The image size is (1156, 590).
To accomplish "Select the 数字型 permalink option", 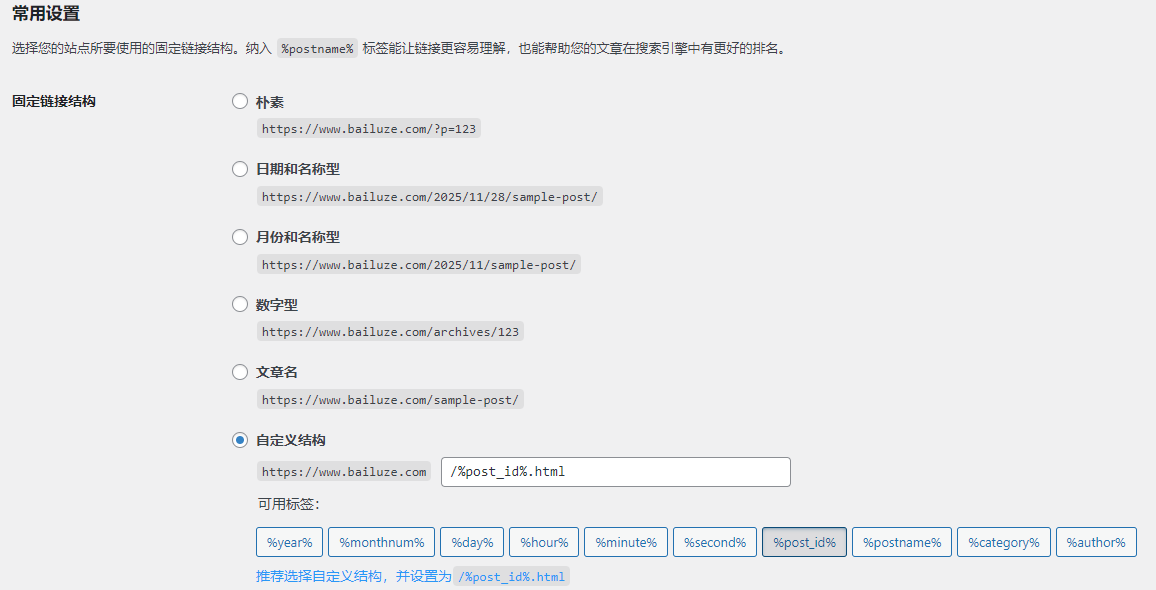I will coord(240,304).
